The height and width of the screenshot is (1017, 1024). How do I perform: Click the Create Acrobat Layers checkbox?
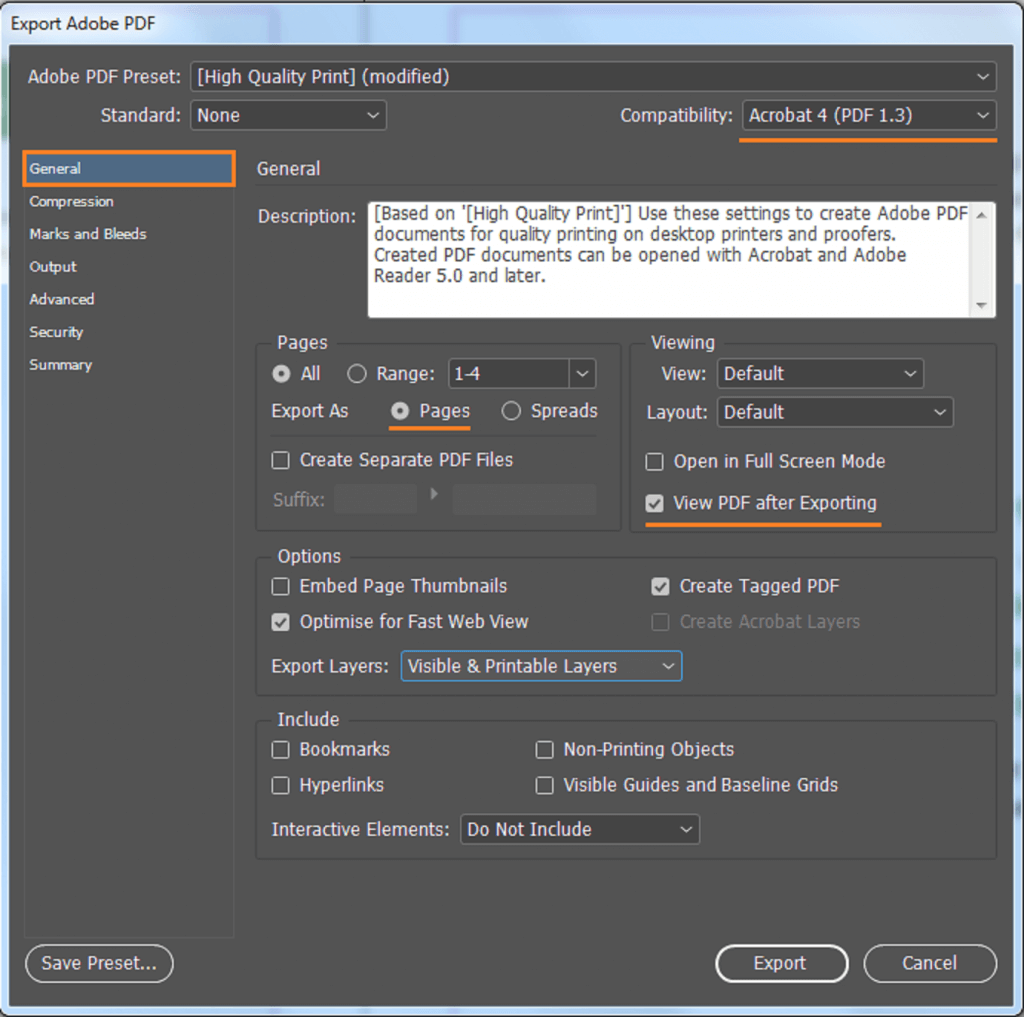(x=660, y=622)
